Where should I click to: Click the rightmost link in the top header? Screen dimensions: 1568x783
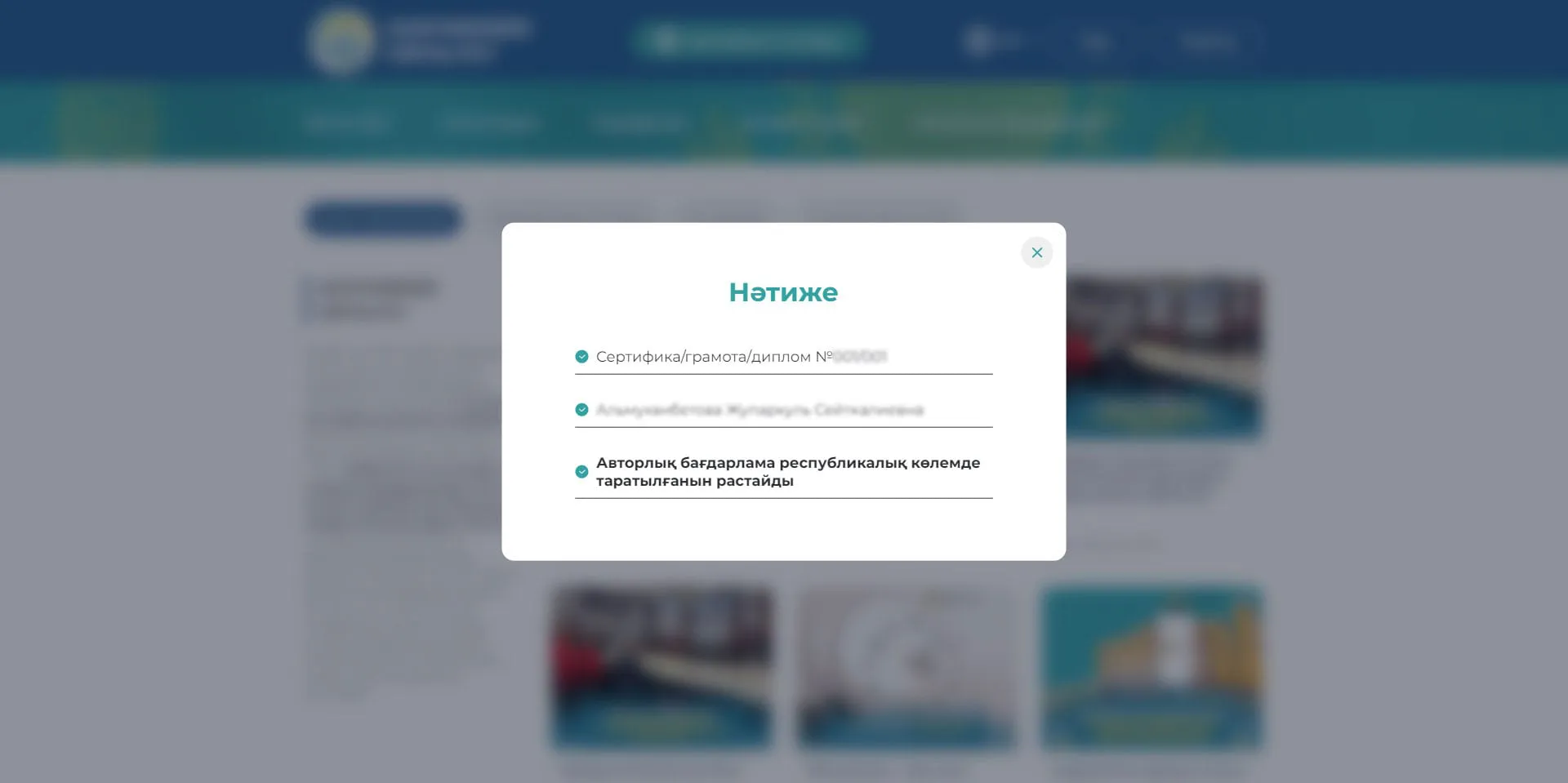click(1208, 41)
